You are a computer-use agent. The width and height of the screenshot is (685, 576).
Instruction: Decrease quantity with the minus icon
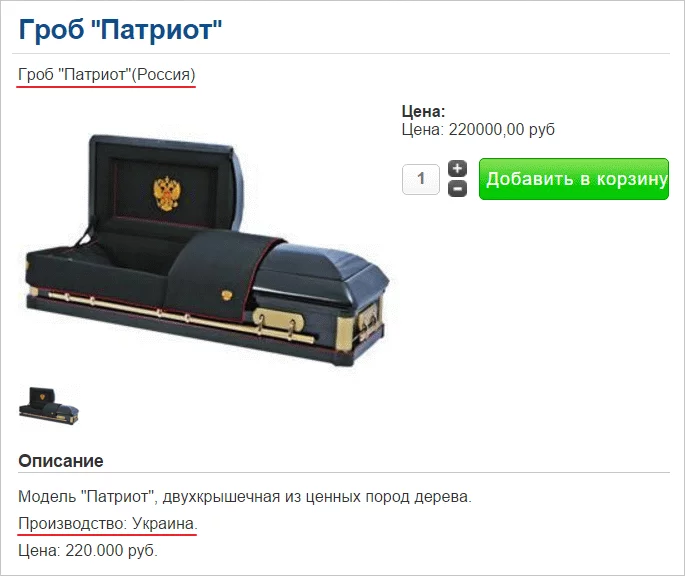[x=457, y=189]
